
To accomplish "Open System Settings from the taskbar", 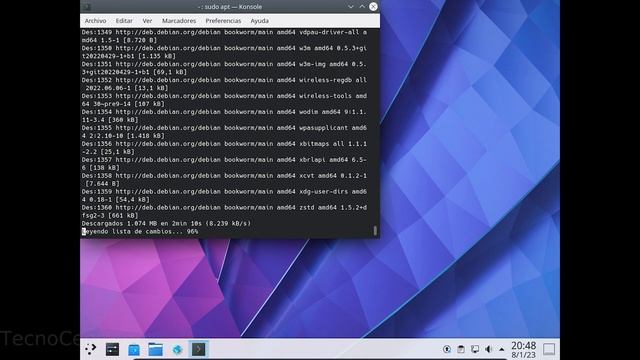I will (x=112, y=349).
